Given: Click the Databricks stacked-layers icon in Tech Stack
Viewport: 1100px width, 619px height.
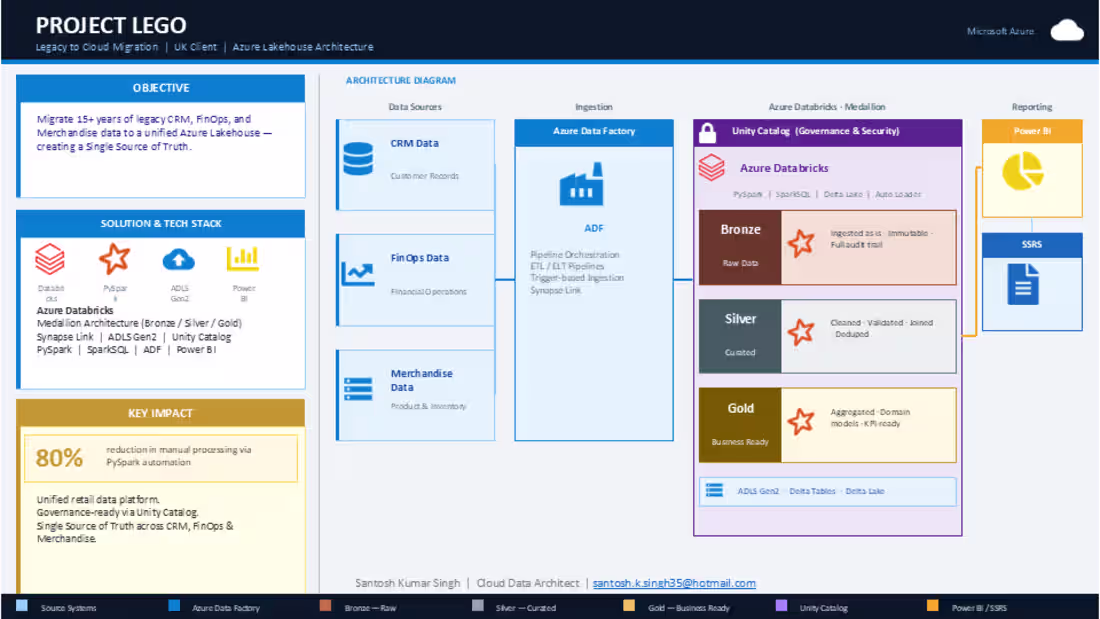Looking at the screenshot, I should click(x=50, y=259).
